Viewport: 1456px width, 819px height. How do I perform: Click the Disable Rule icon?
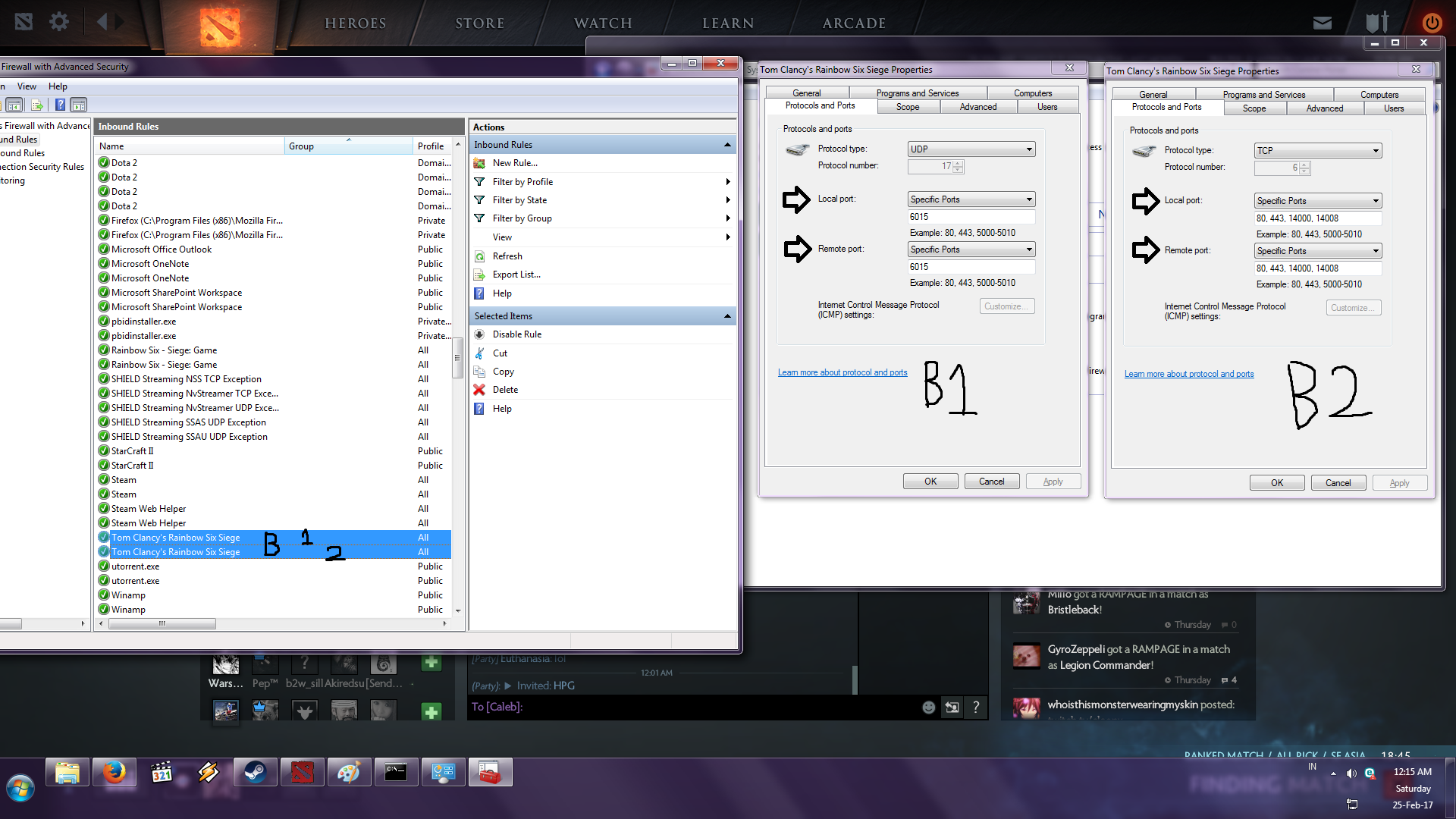479,334
